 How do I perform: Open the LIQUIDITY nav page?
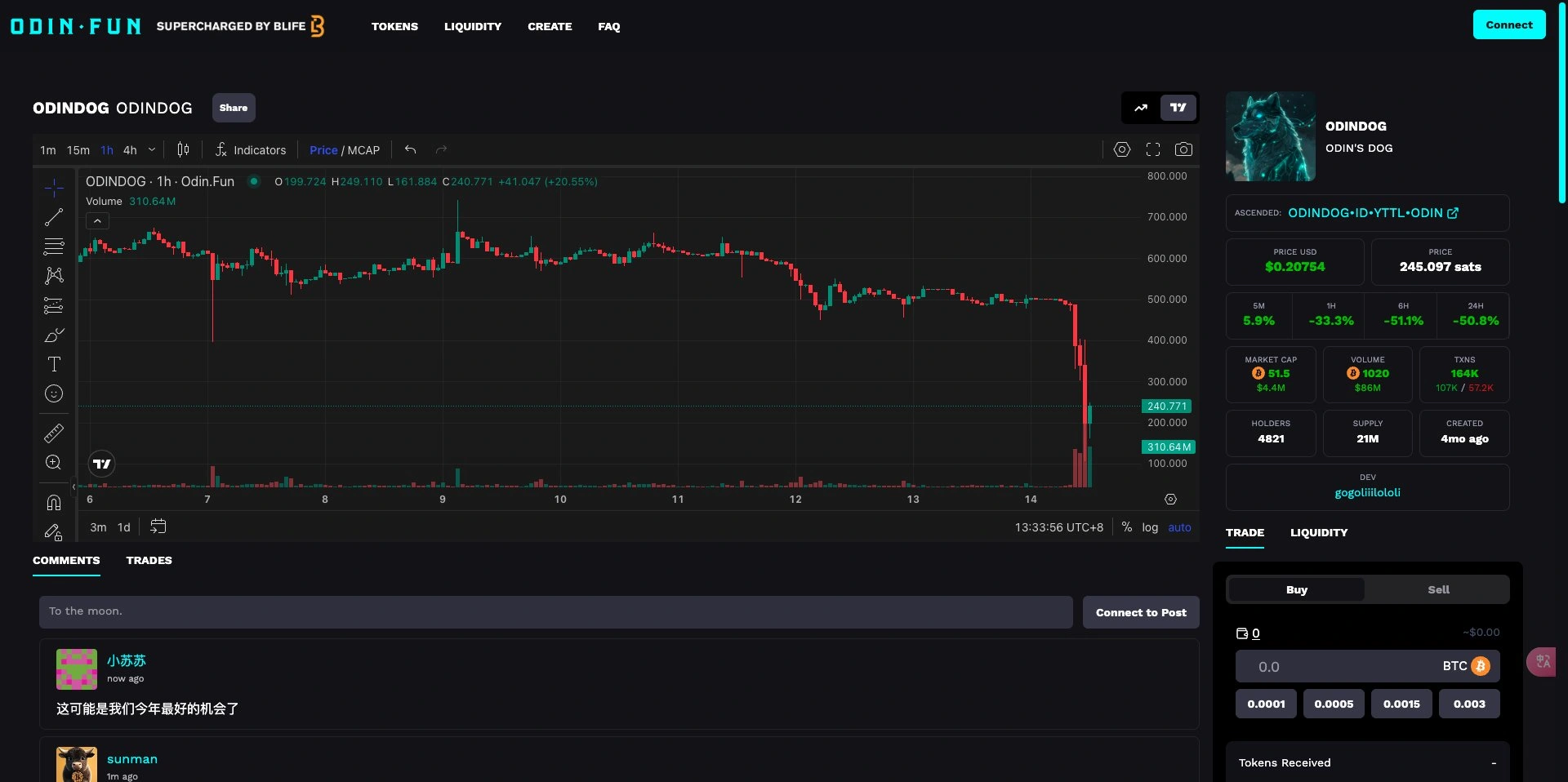(x=473, y=26)
